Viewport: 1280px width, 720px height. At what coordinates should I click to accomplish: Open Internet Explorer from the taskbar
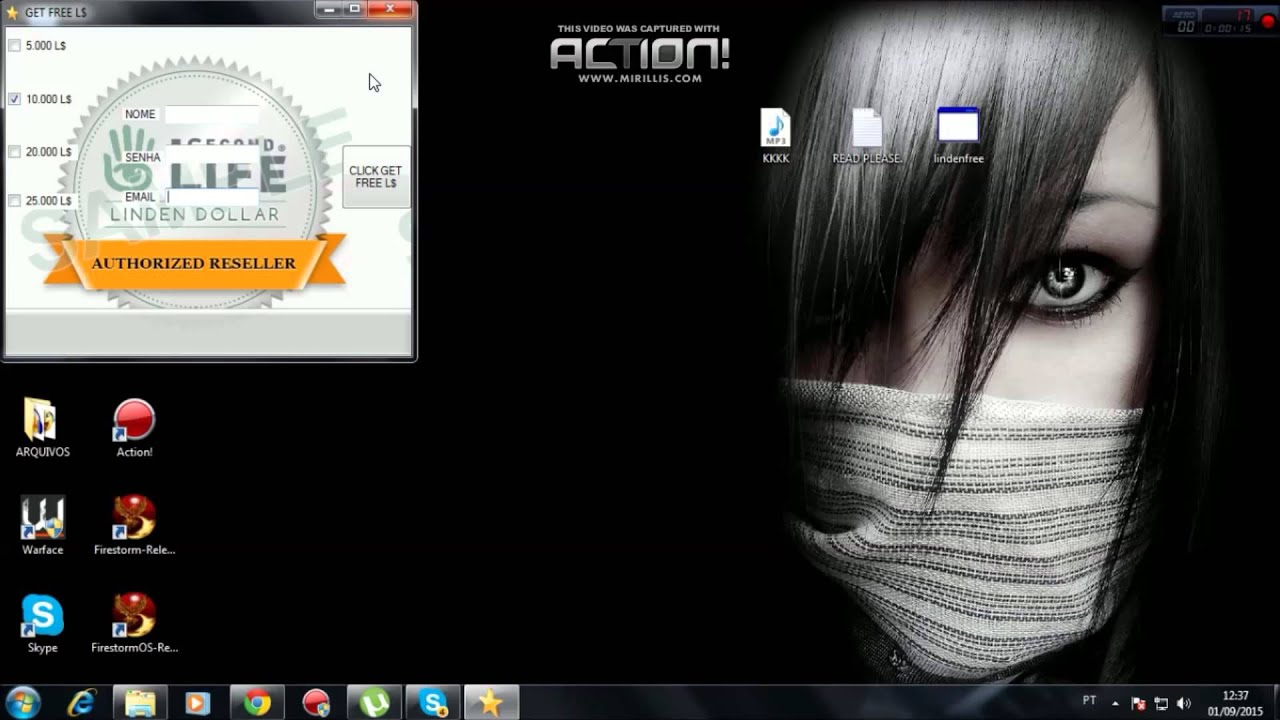(x=81, y=703)
